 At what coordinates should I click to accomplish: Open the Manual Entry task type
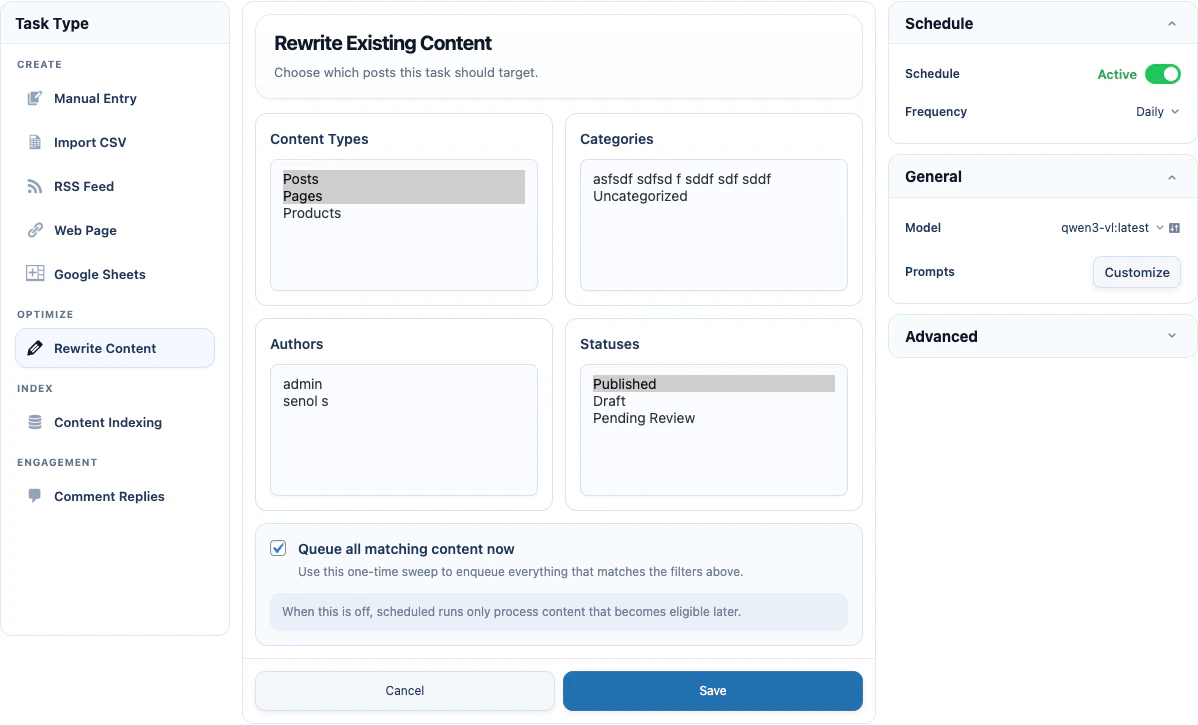[x=115, y=99]
